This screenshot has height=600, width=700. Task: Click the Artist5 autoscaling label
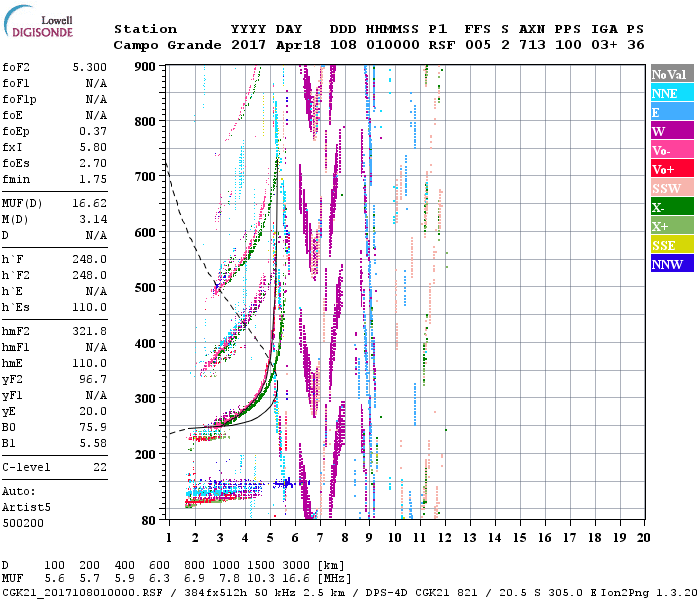click(26, 508)
